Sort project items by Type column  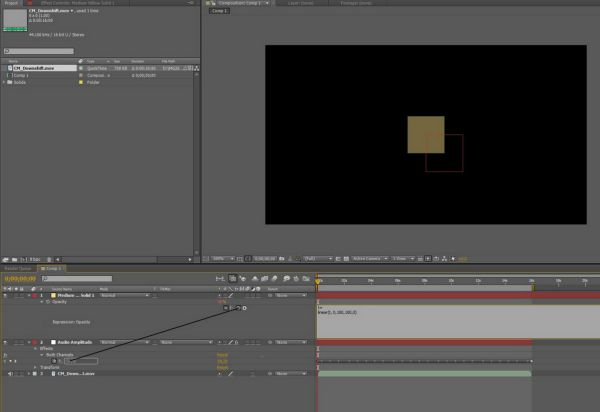click(91, 61)
